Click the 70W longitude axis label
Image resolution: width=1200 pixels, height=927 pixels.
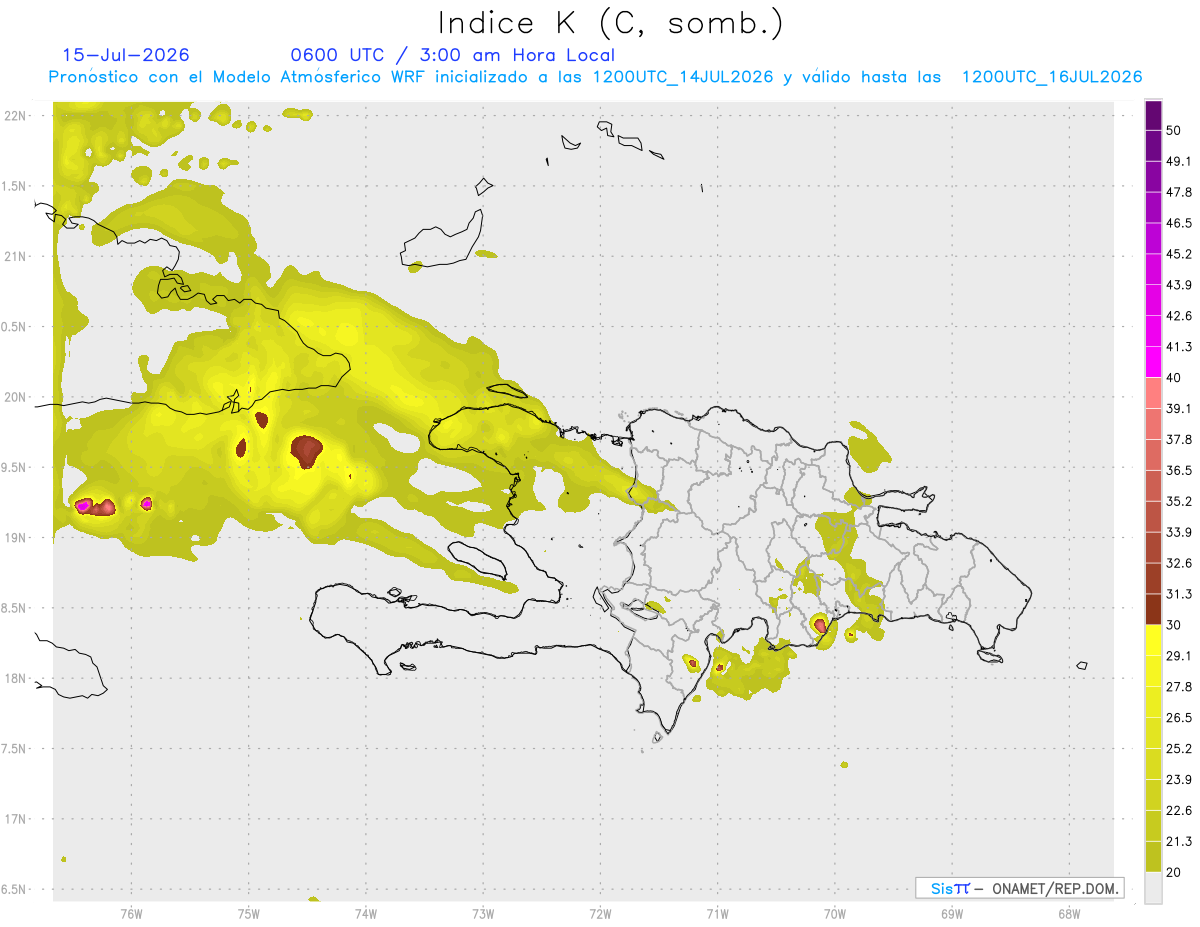coord(835,914)
